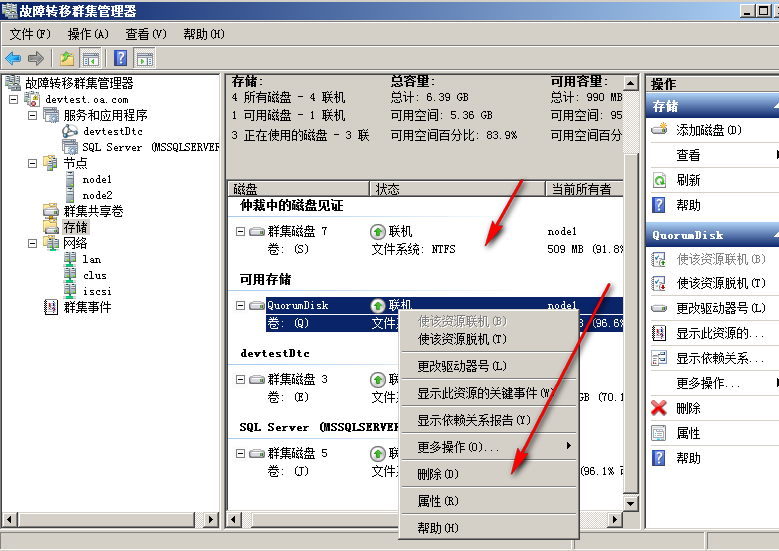The height and width of the screenshot is (551, 779).
Task: Collapse 节点 tree node
Action: tap(33, 163)
